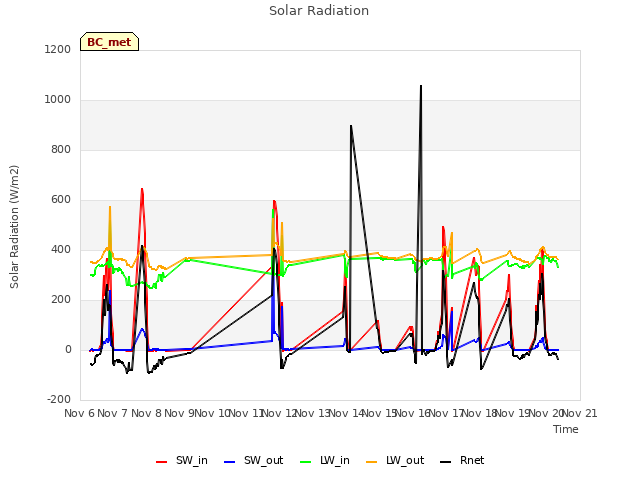Click the orange LW_out legend marker
Viewport: 640px width, 480px height.
click(372, 462)
